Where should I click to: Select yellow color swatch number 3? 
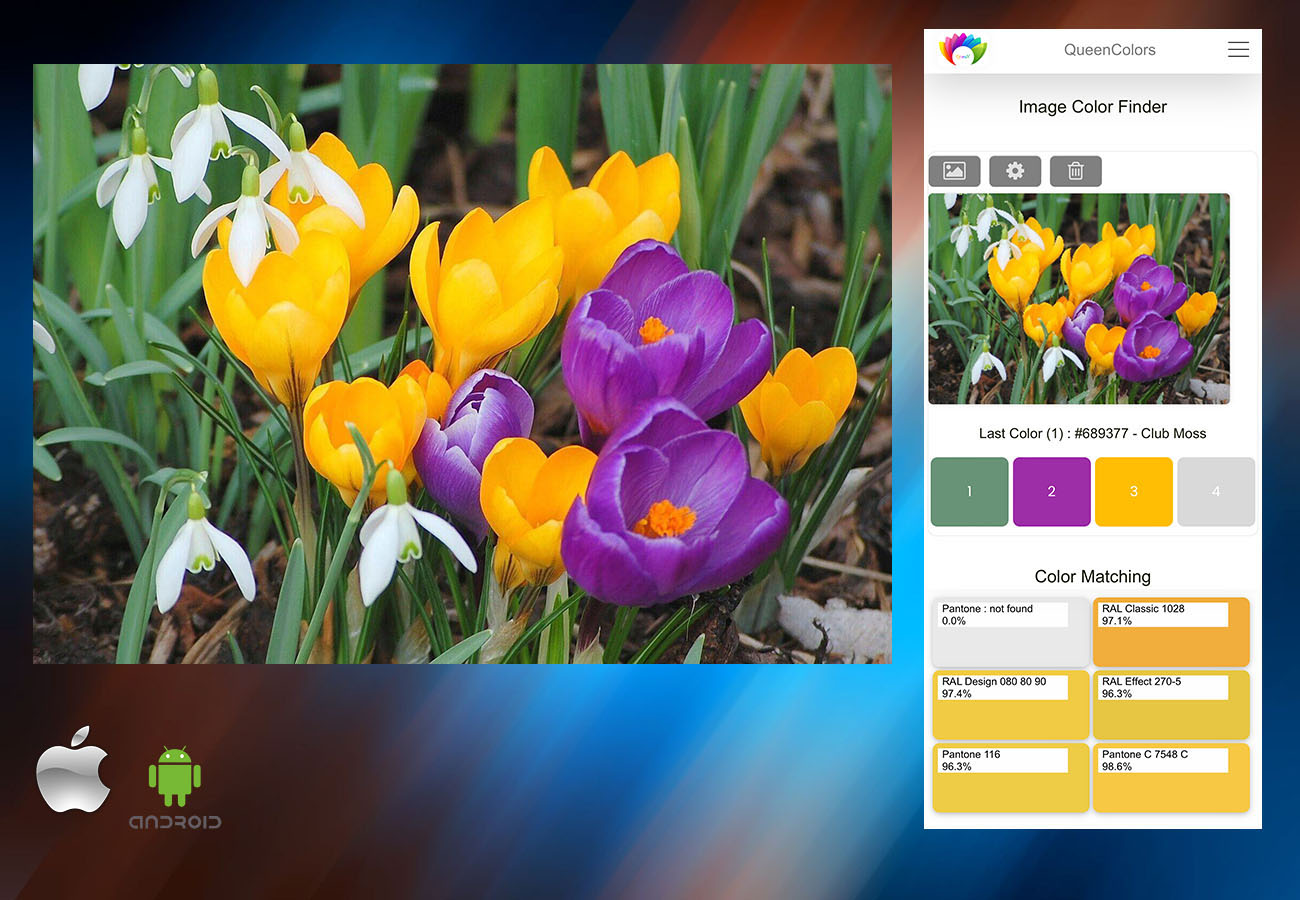pyautogui.click(x=1133, y=492)
